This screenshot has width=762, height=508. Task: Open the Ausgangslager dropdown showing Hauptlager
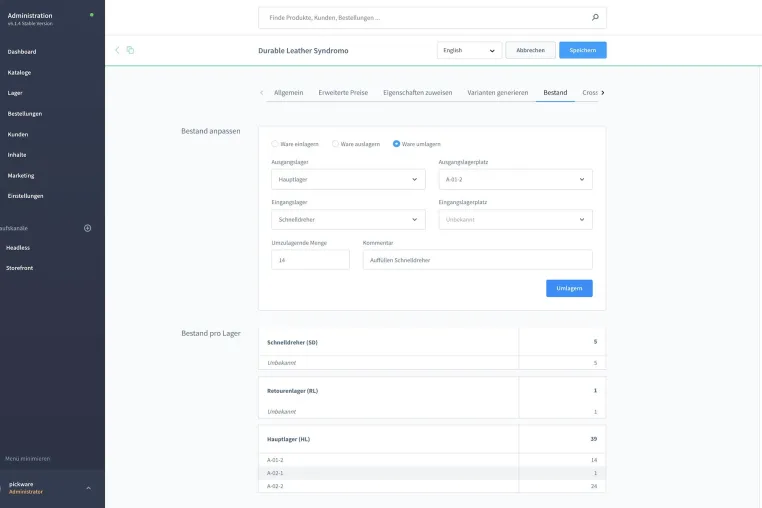tap(348, 179)
